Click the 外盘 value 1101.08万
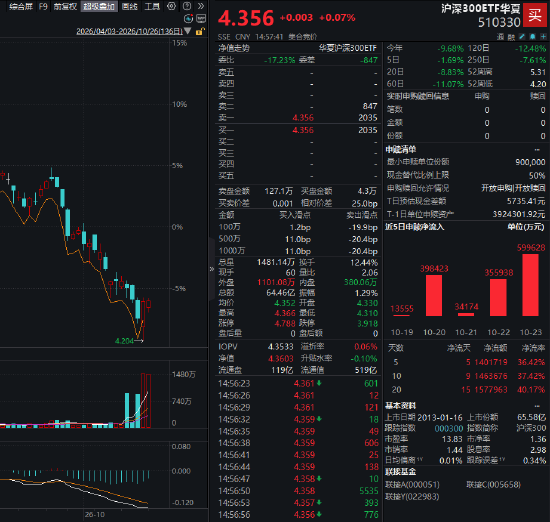 [x=276, y=282]
